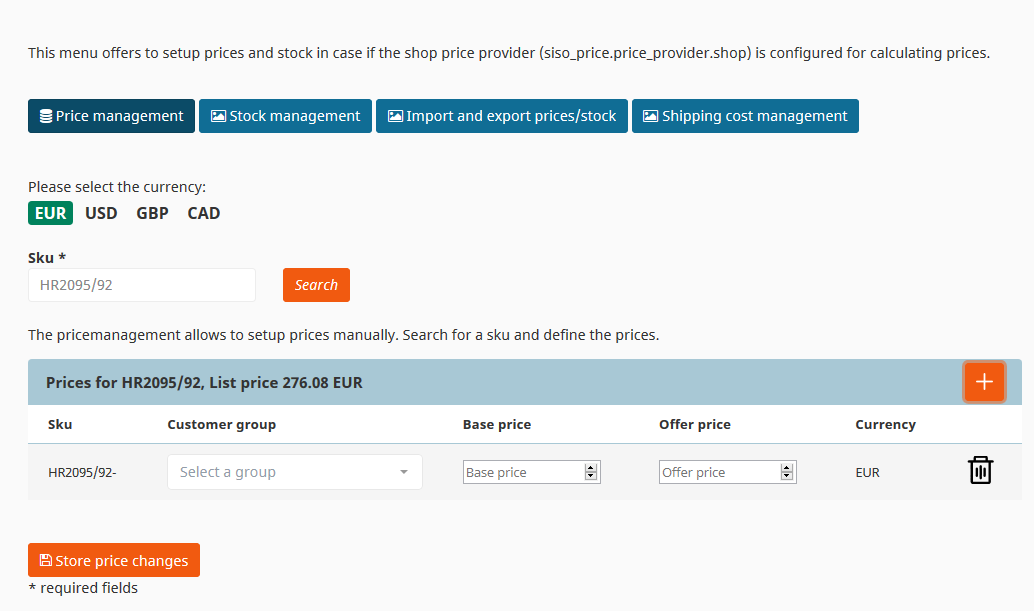1034x611 pixels.
Task: Click the orange plus add-price icon
Action: [984, 382]
